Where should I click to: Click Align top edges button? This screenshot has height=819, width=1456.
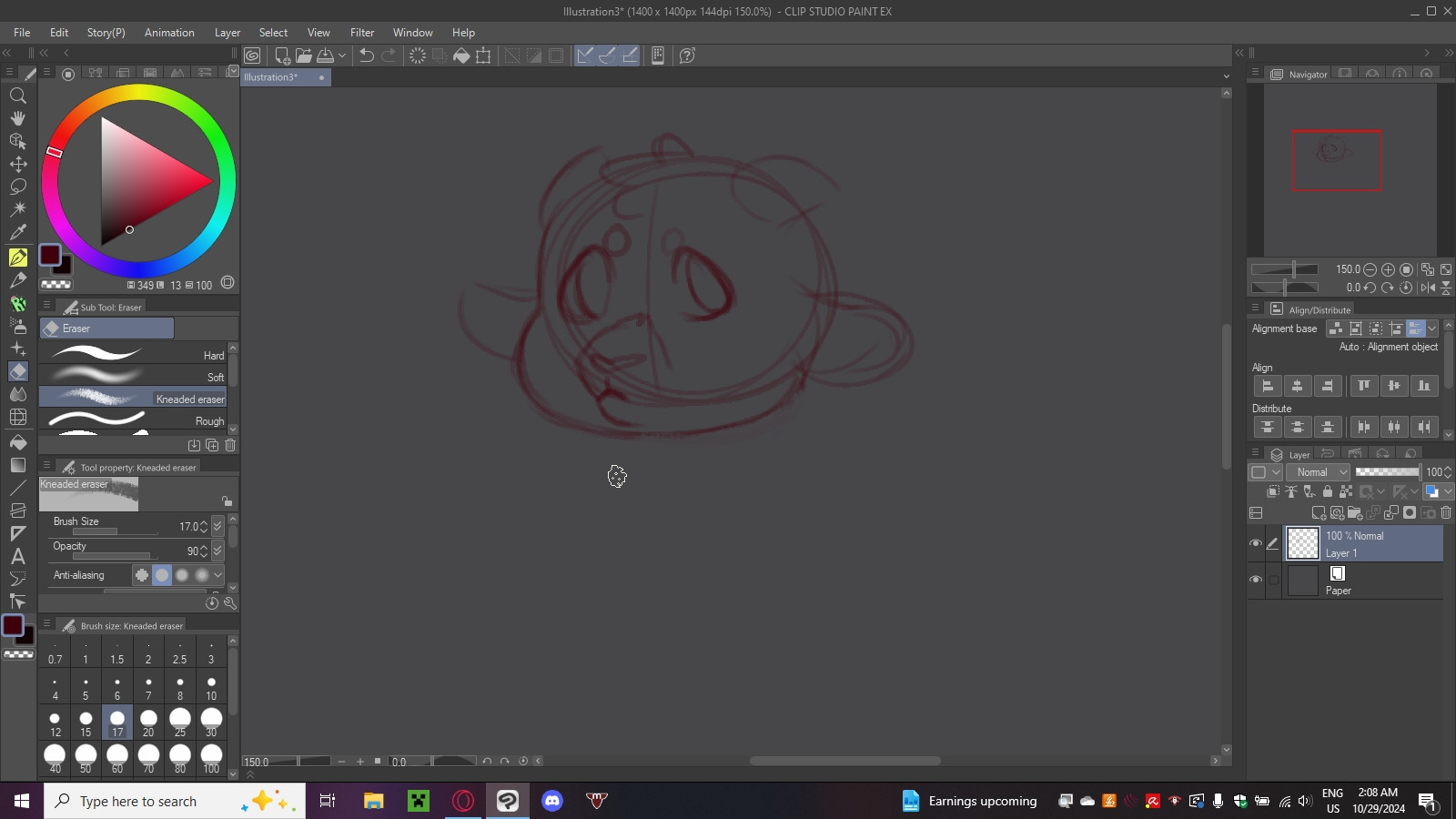(1364, 386)
